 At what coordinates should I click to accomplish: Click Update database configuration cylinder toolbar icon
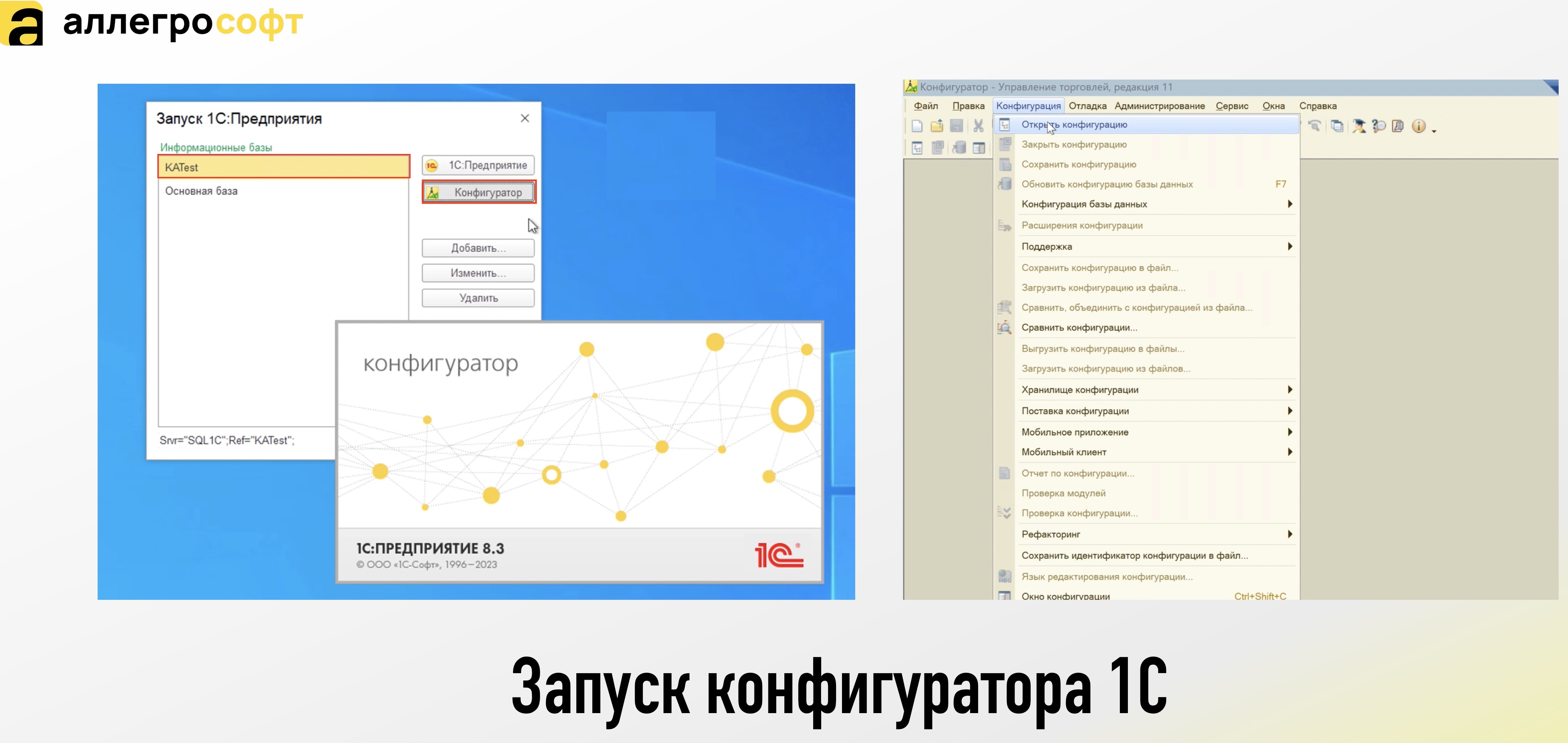pyautogui.click(x=959, y=147)
